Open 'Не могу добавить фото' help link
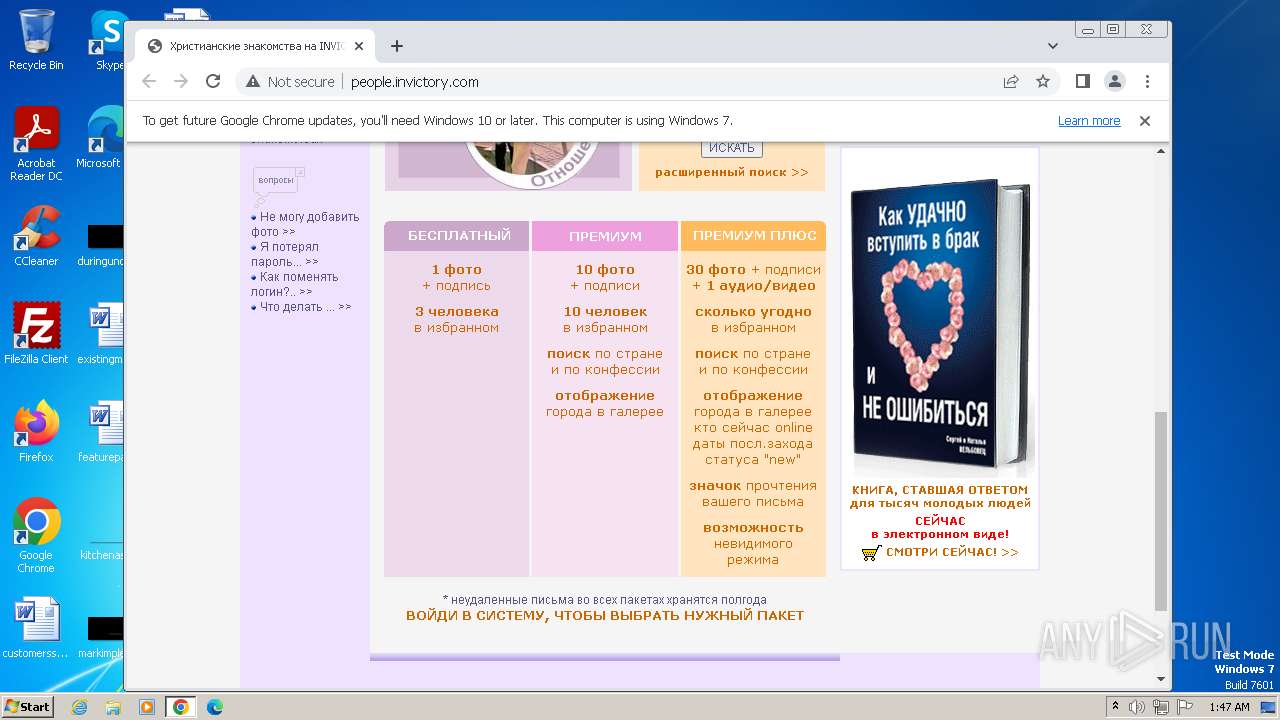Image resolution: width=1280 pixels, height=720 pixels. pyautogui.click(x=305, y=224)
